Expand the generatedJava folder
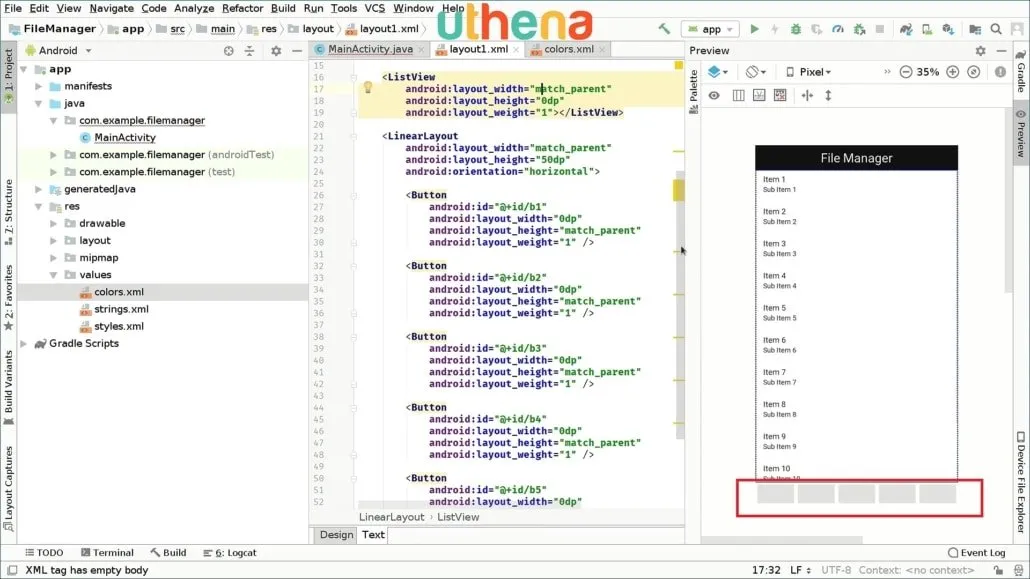 39,189
